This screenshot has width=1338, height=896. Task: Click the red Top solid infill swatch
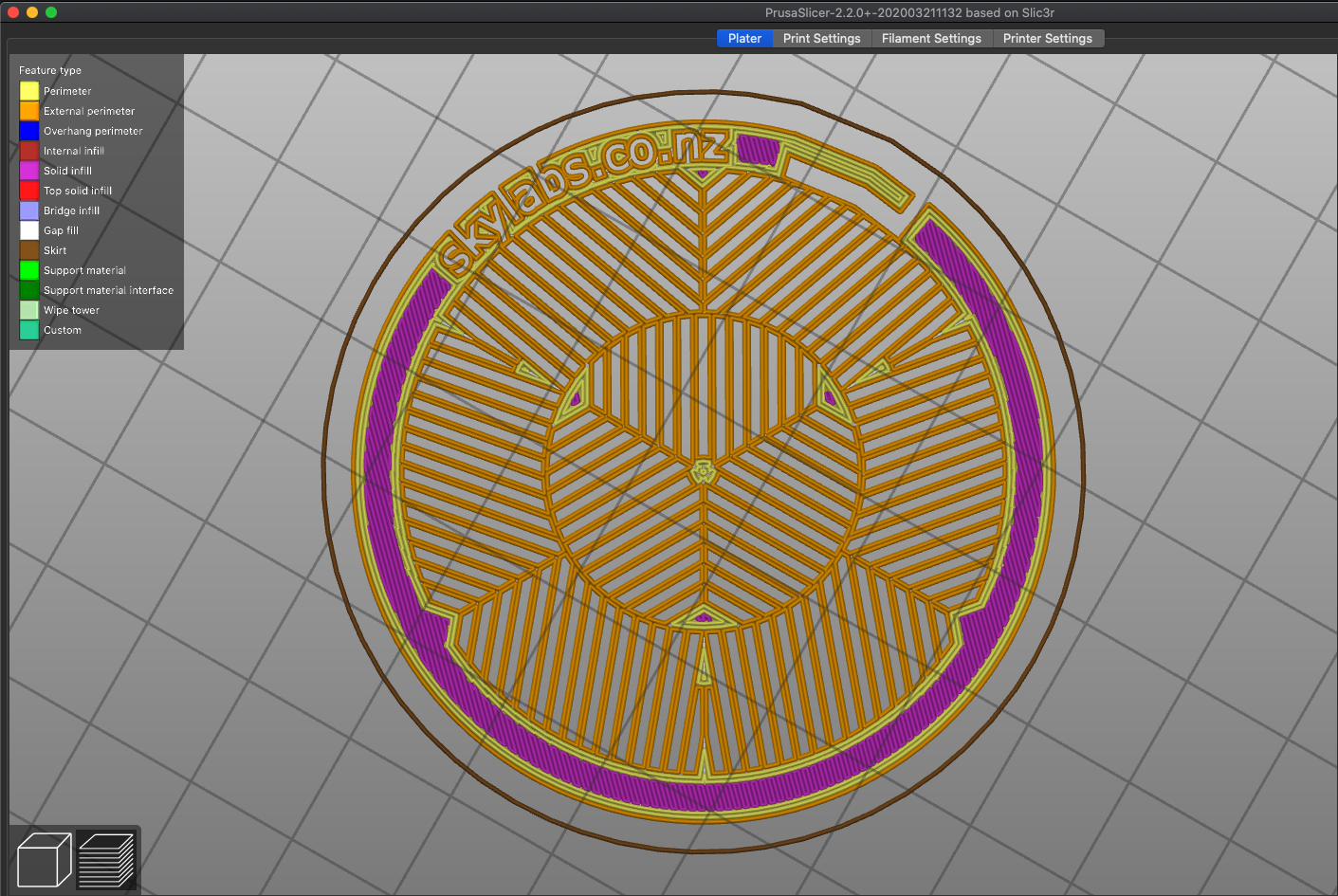coord(29,191)
